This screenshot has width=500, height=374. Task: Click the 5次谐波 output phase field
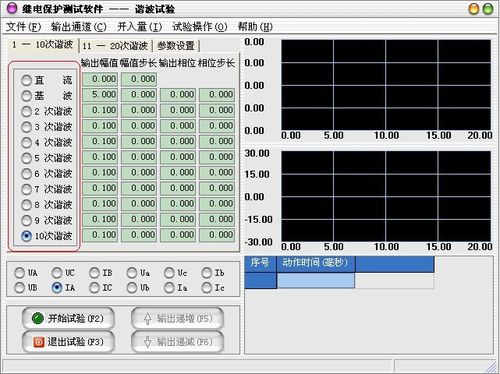[178, 157]
